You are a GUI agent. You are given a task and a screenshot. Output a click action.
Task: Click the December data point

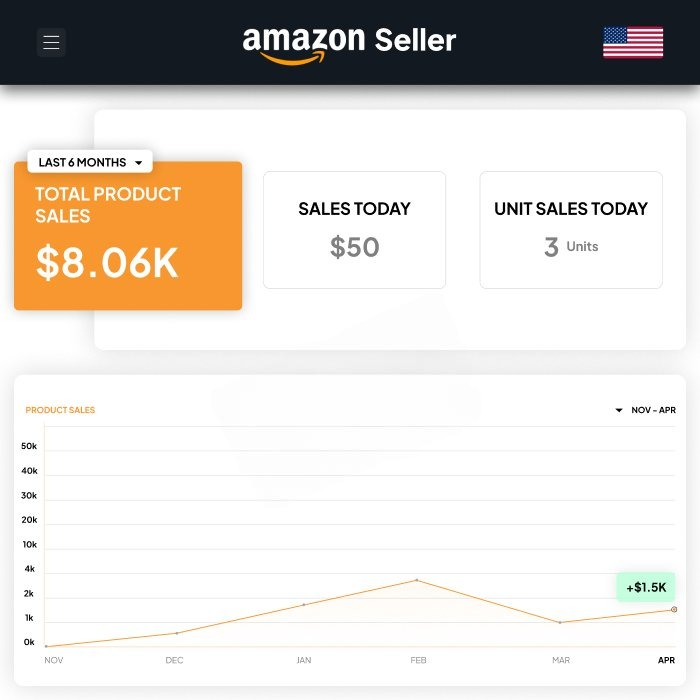click(177, 633)
